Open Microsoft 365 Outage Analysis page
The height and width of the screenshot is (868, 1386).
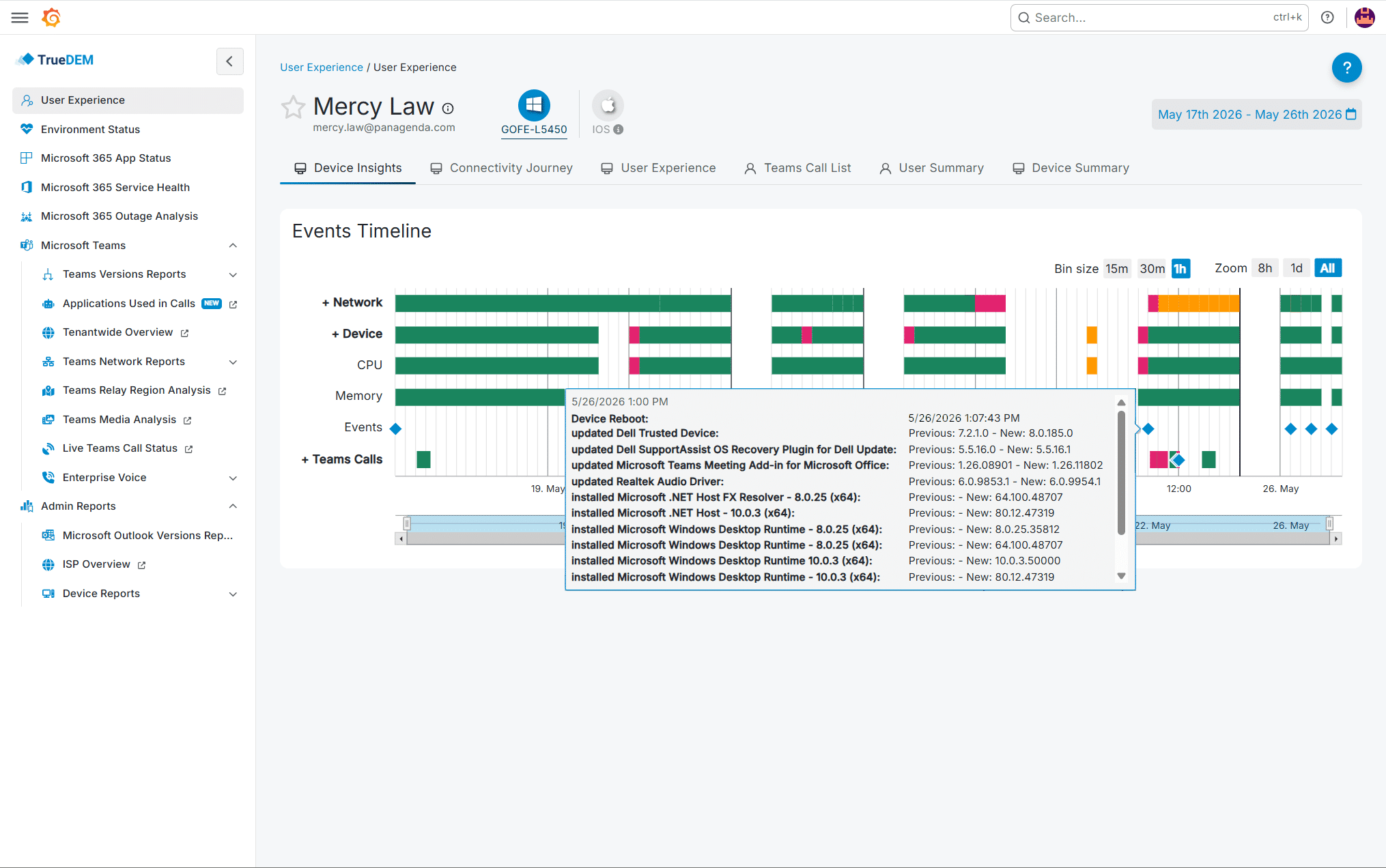click(119, 216)
